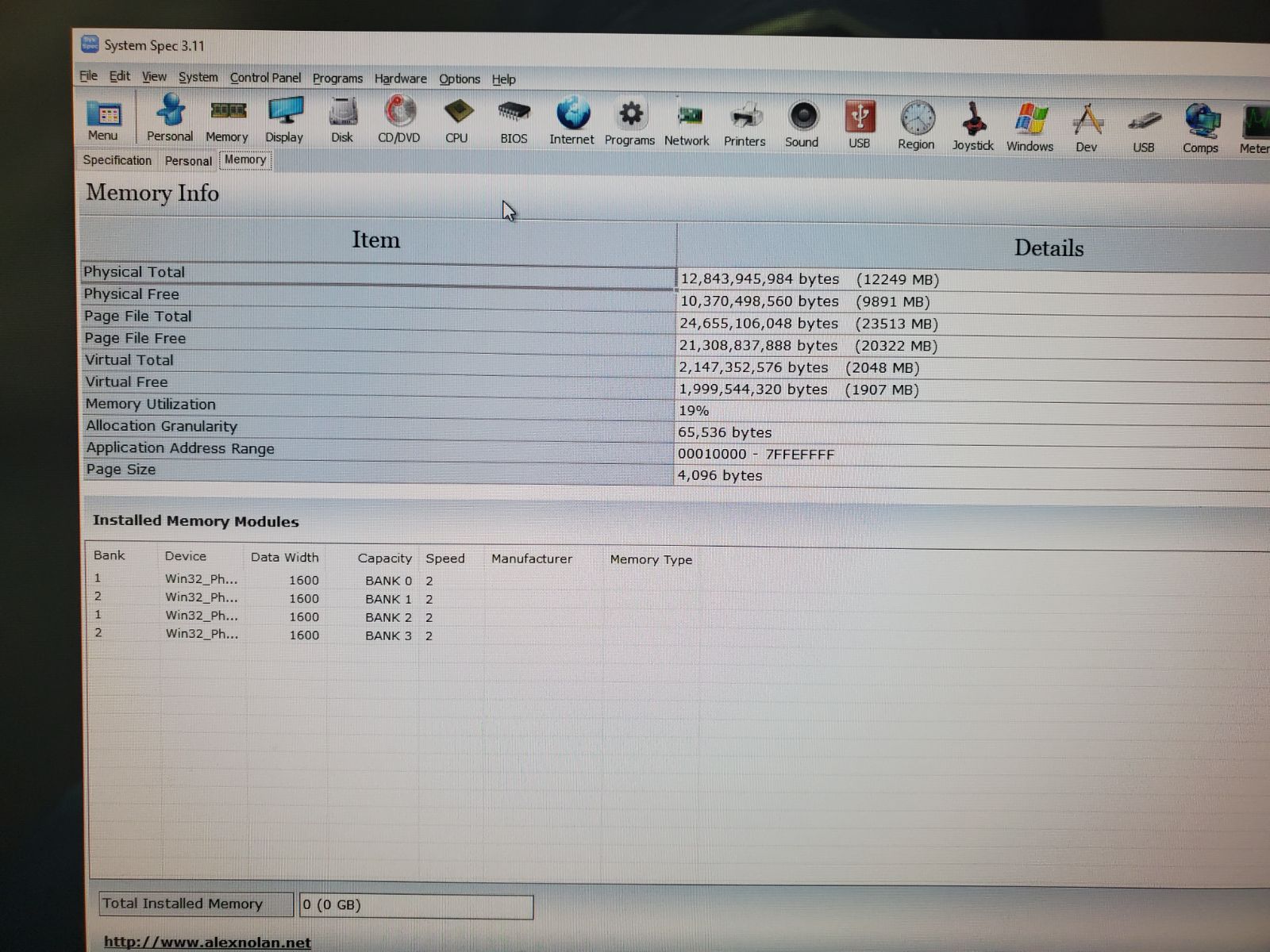This screenshot has height=952, width=1270.
Task: Click the Speed column header
Action: (445, 559)
